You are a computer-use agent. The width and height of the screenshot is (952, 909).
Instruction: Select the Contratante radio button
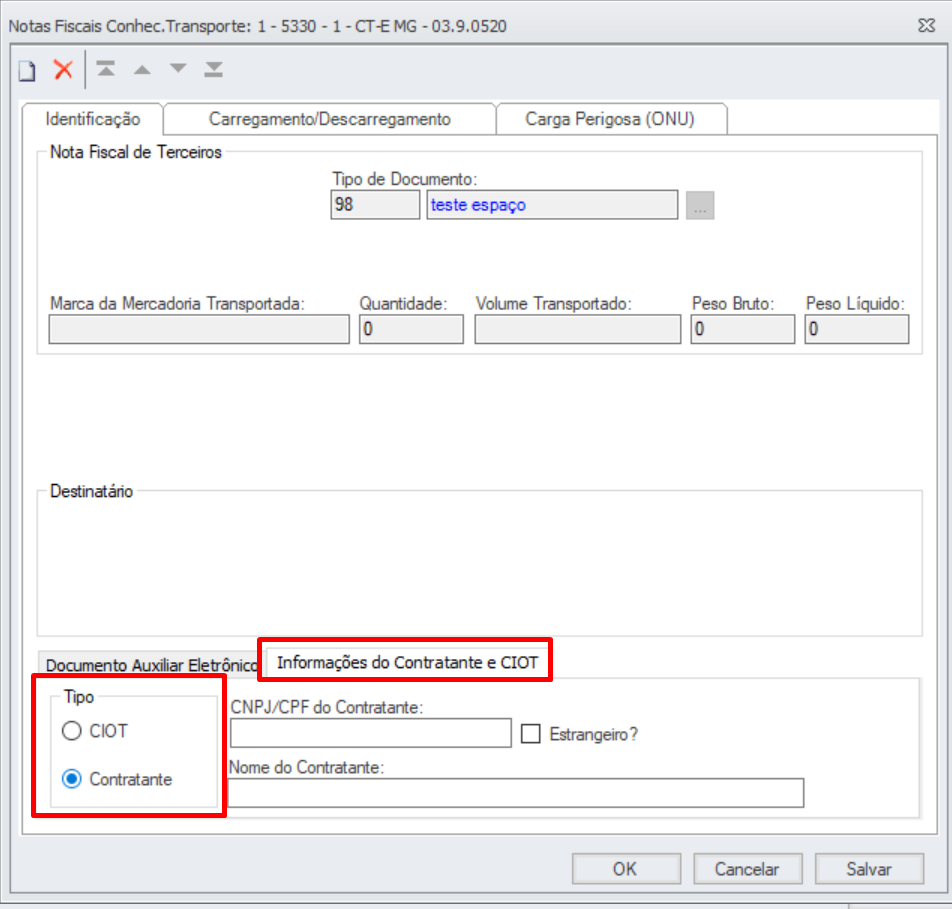(x=72, y=778)
